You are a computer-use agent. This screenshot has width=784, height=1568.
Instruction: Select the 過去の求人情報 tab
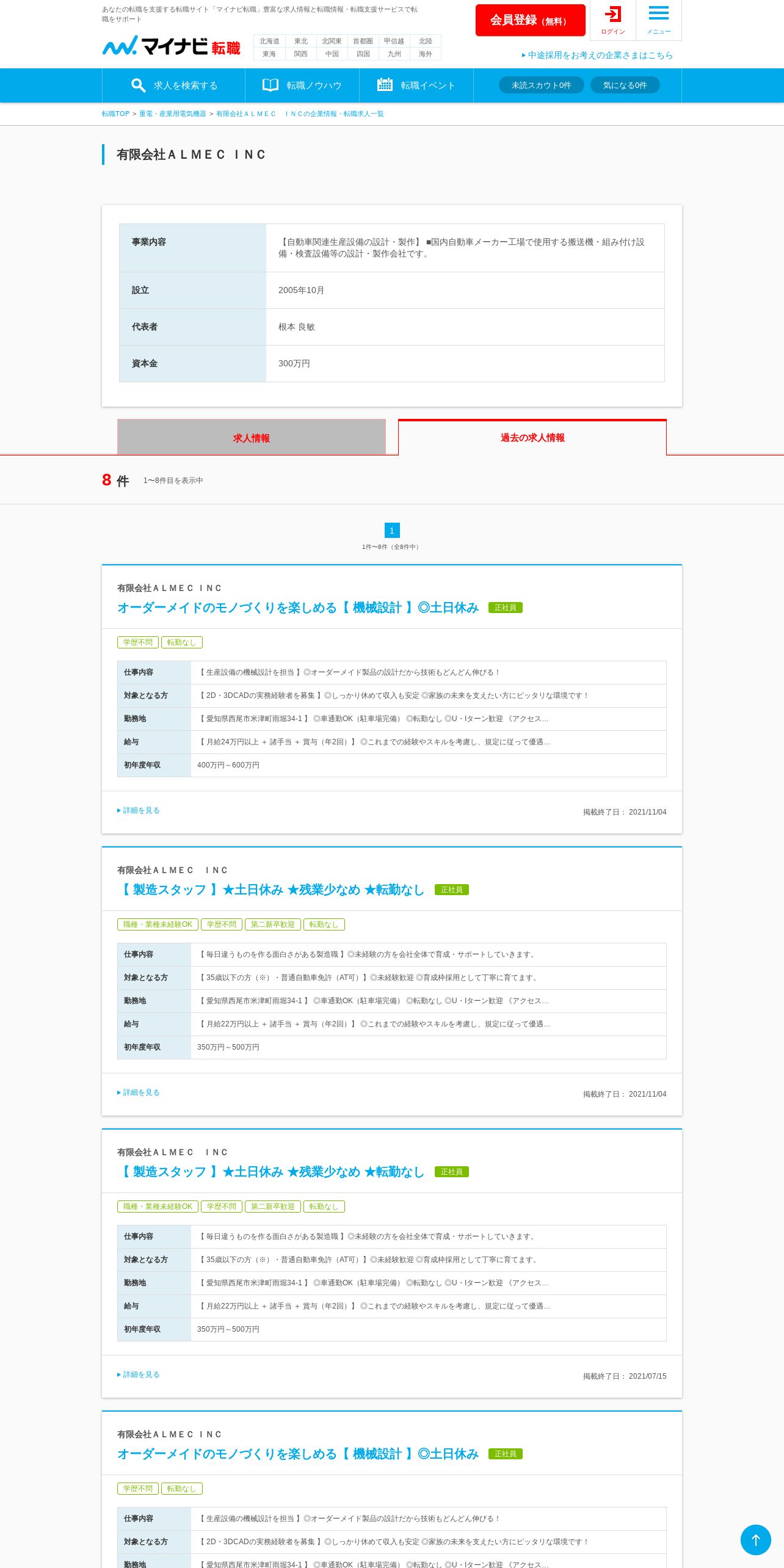coord(532,437)
